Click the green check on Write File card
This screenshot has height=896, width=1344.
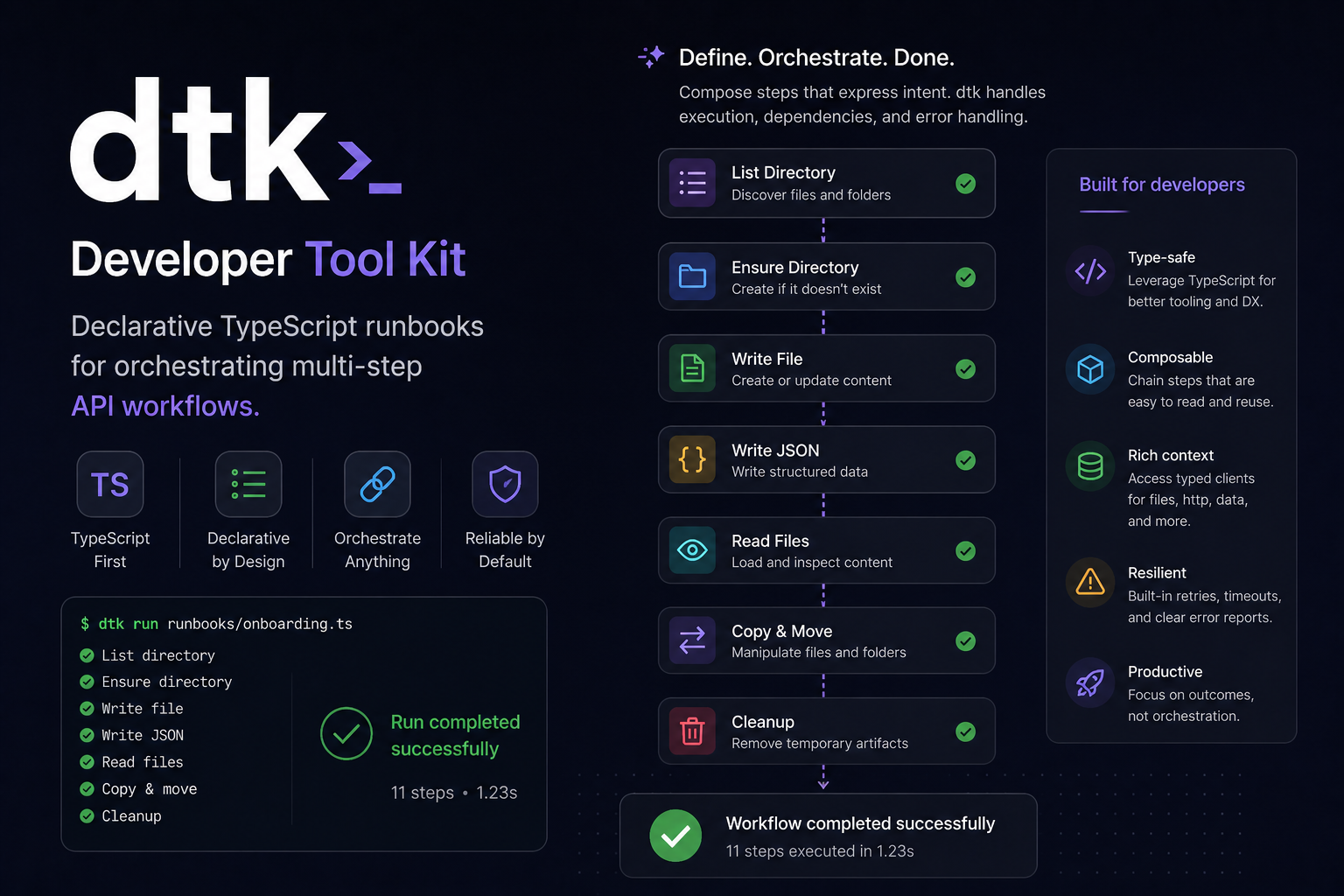pyautogui.click(x=966, y=369)
